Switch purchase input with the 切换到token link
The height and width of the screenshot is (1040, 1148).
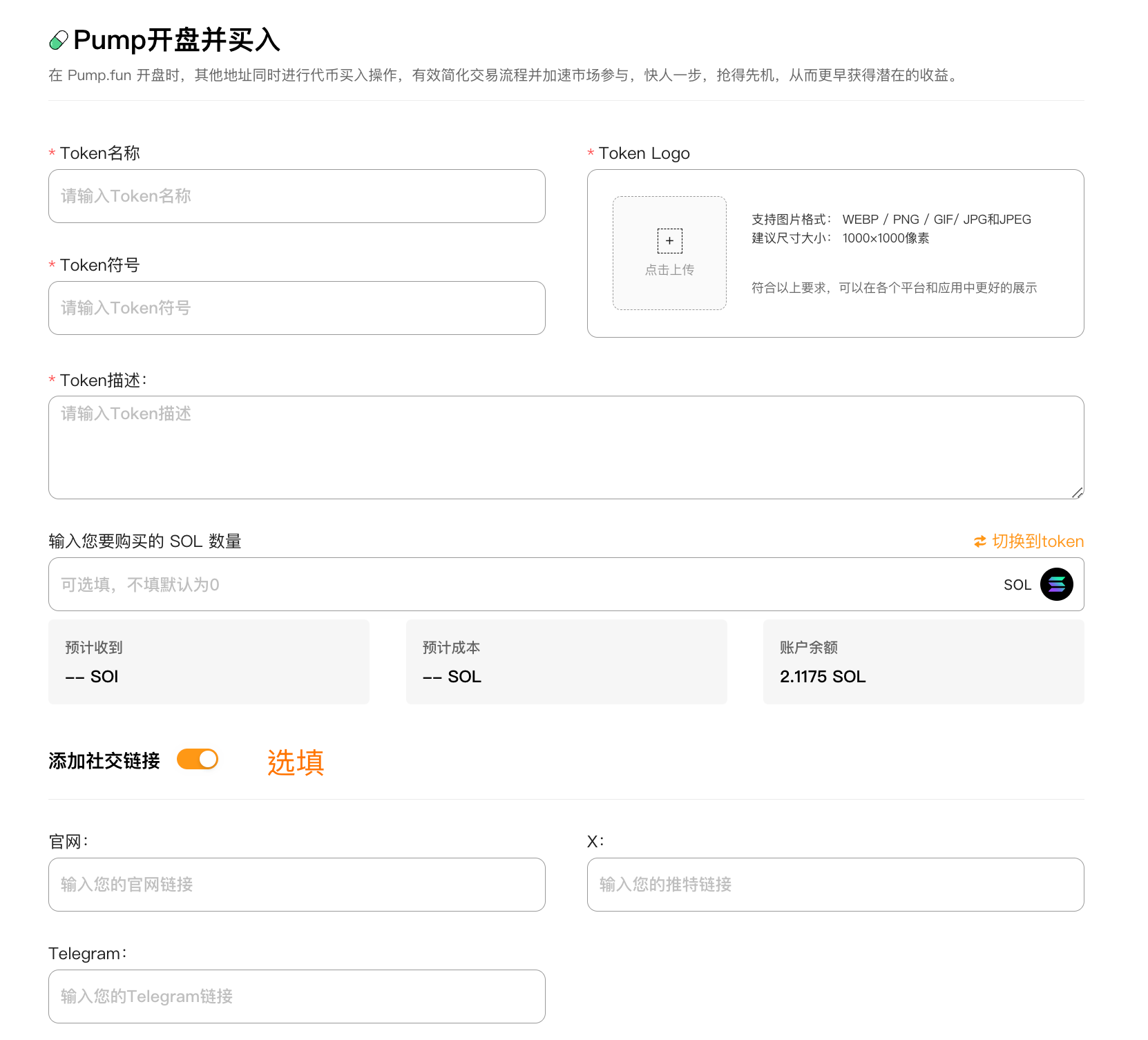[1037, 542]
